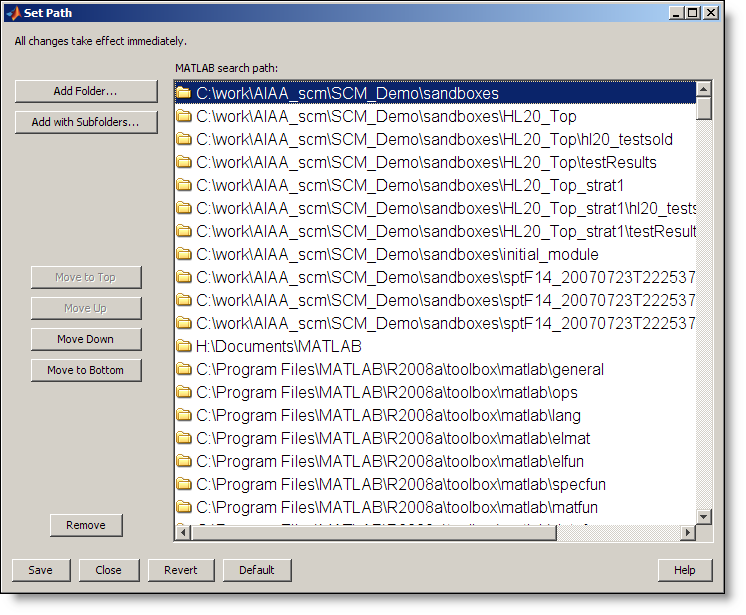Viewport: 746px width, 615px height.
Task: Click the Move to Bottom button
Action: 85,370
